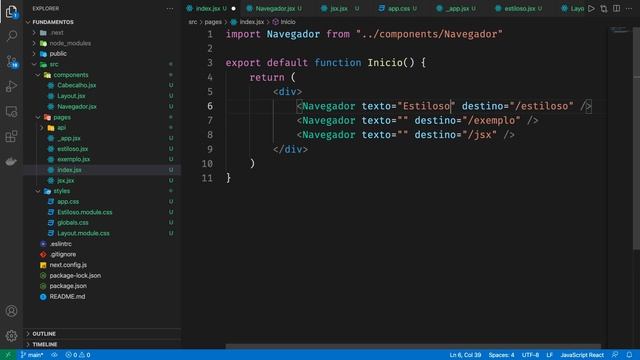Click the editor horizontal scrollbar
This screenshot has width=640, height=360.
413,346
